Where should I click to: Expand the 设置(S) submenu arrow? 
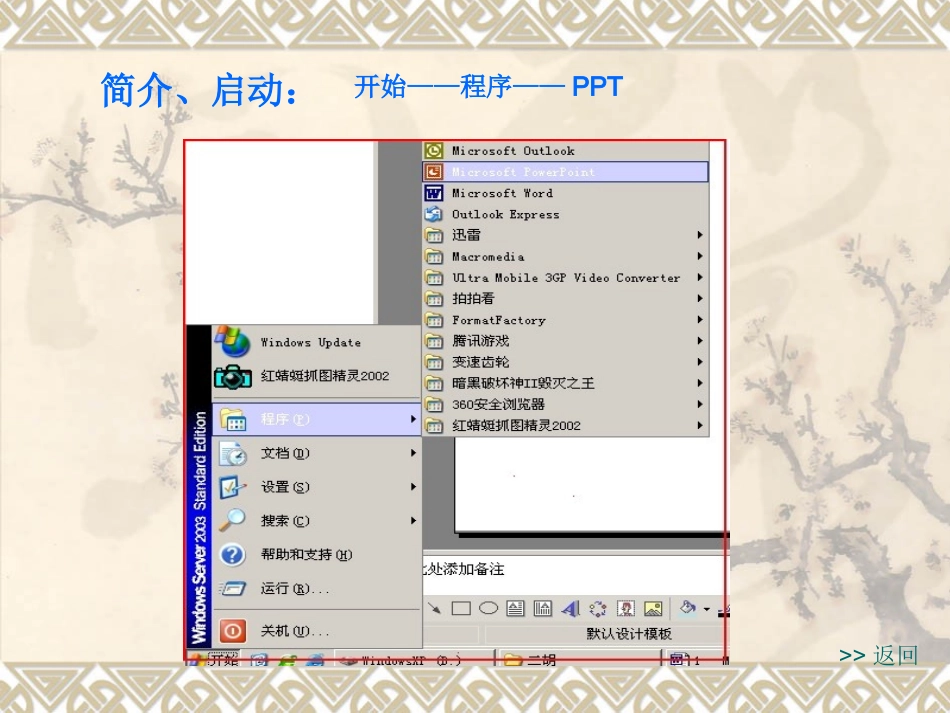point(413,487)
